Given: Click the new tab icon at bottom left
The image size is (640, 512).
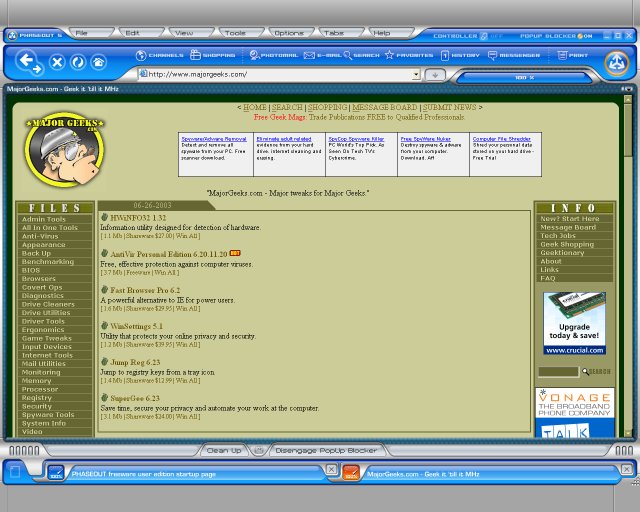Looking at the screenshot, I should [x=15, y=472].
